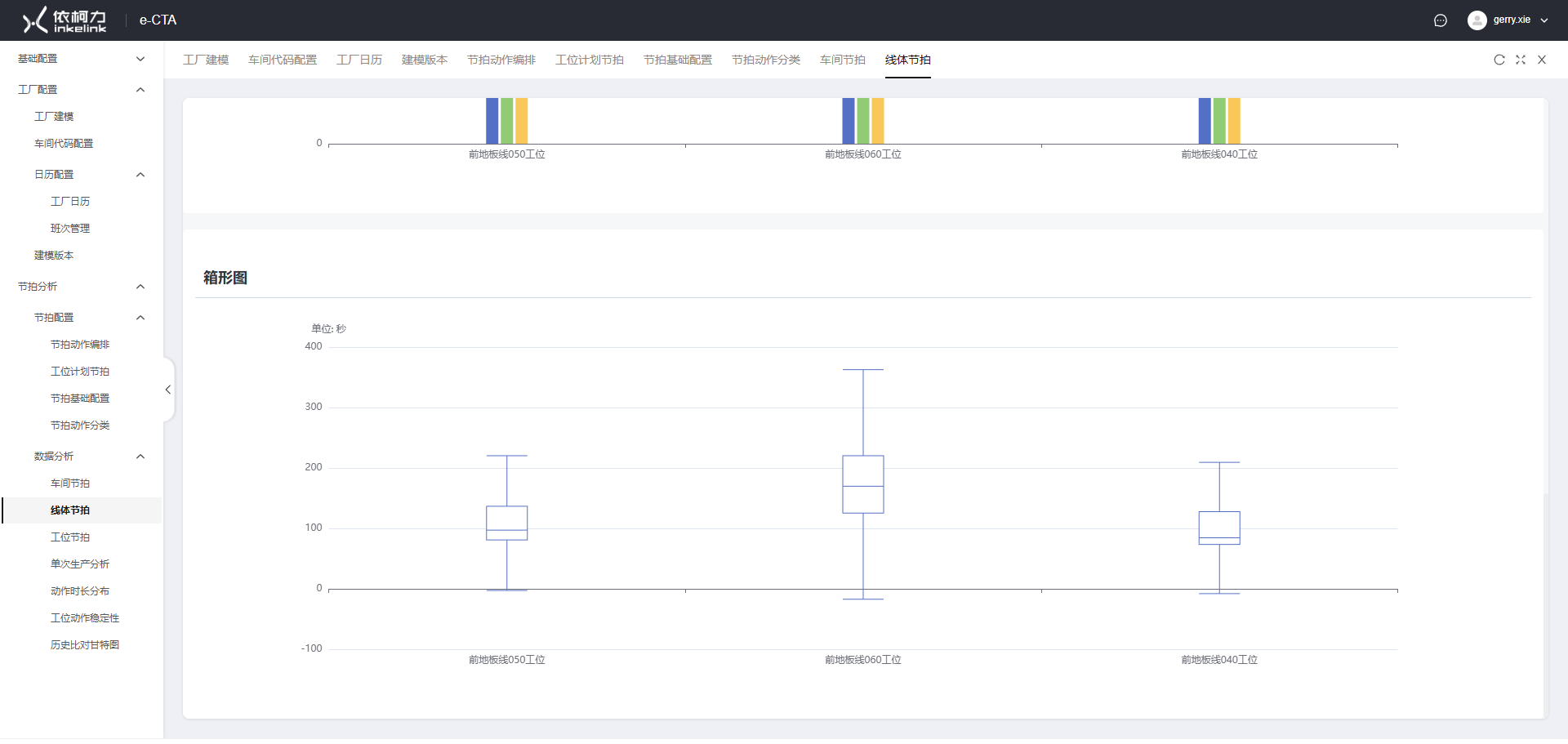Image resolution: width=1568 pixels, height=744 pixels.
Task: Collapse the sidebar with arrow handle
Action: [168, 390]
